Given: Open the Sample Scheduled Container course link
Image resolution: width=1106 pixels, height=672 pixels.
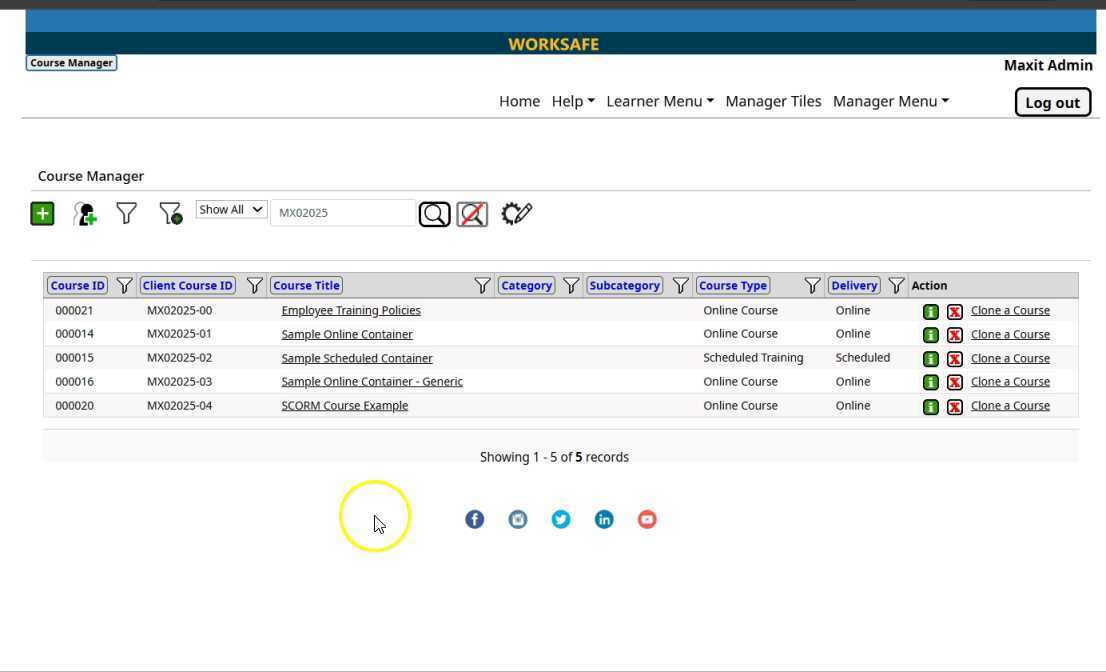Looking at the screenshot, I should (357, 358).
